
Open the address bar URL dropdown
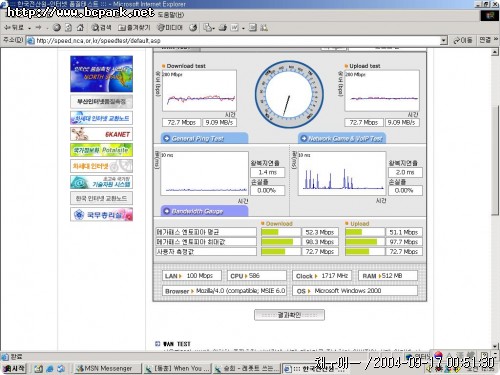point(443,41)
